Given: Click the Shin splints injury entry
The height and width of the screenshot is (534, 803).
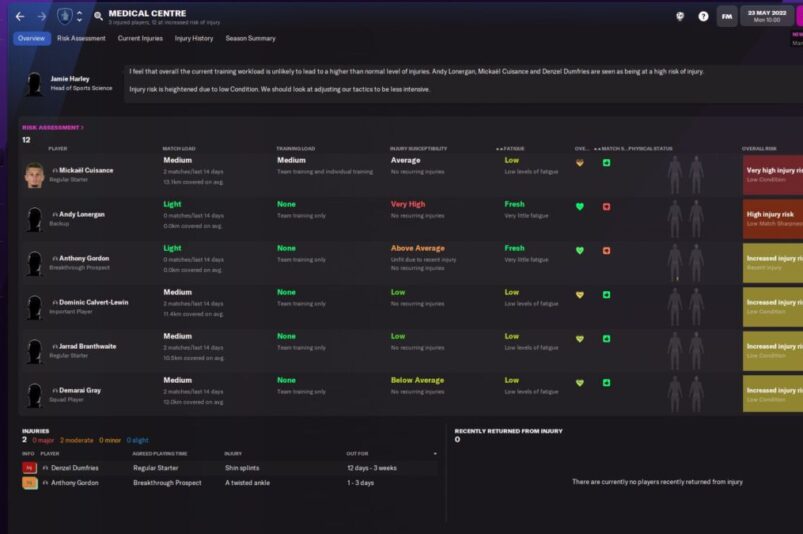Looking at the screenshot, I should point(242,468).
